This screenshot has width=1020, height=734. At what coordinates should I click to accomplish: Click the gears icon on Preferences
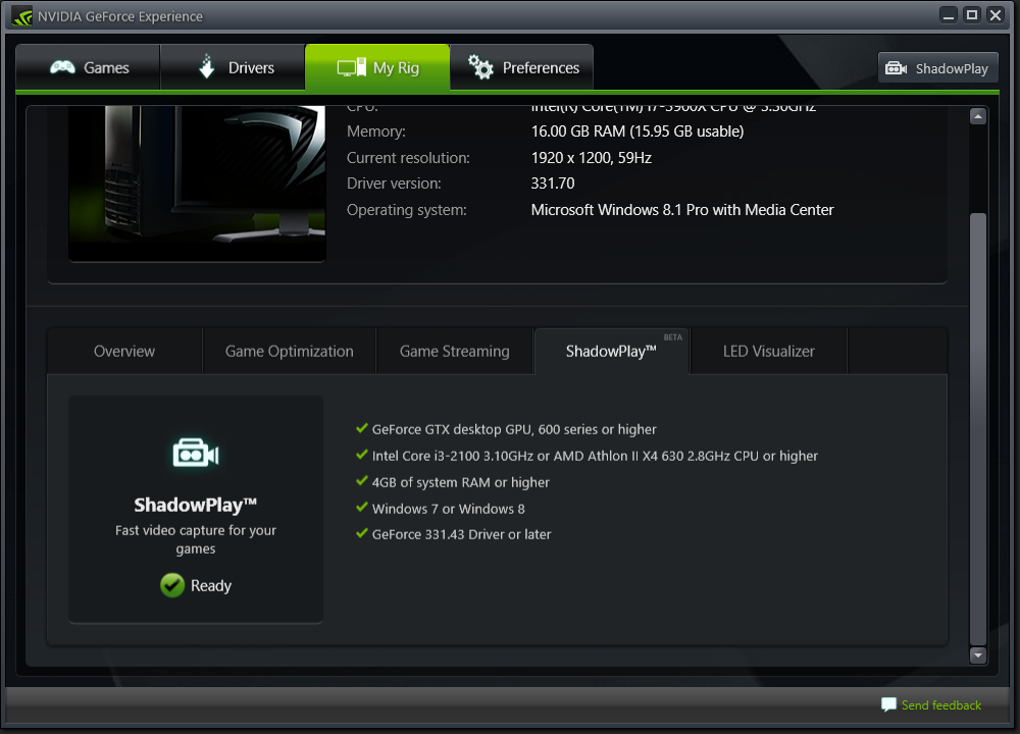pyautogui.click(x=481, y=67)
